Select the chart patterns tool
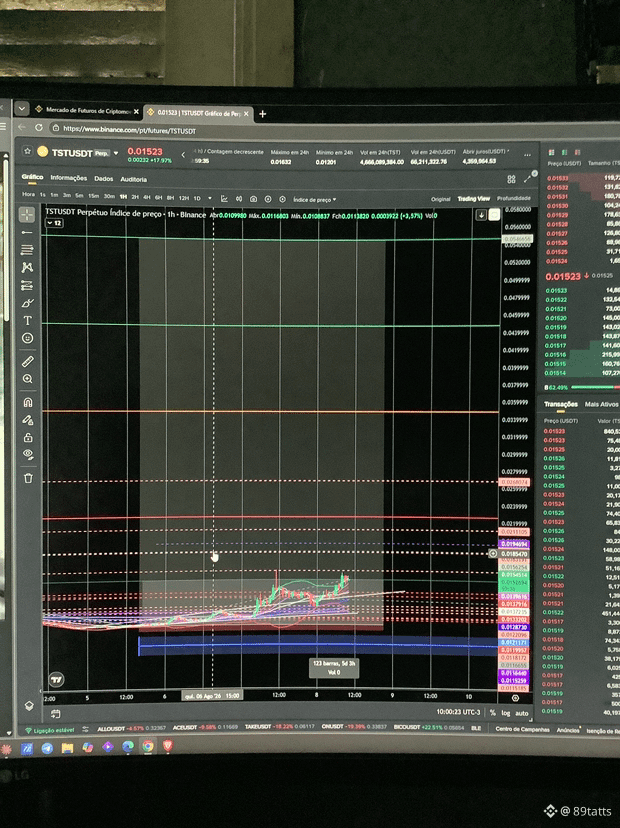 coord(27,268)
